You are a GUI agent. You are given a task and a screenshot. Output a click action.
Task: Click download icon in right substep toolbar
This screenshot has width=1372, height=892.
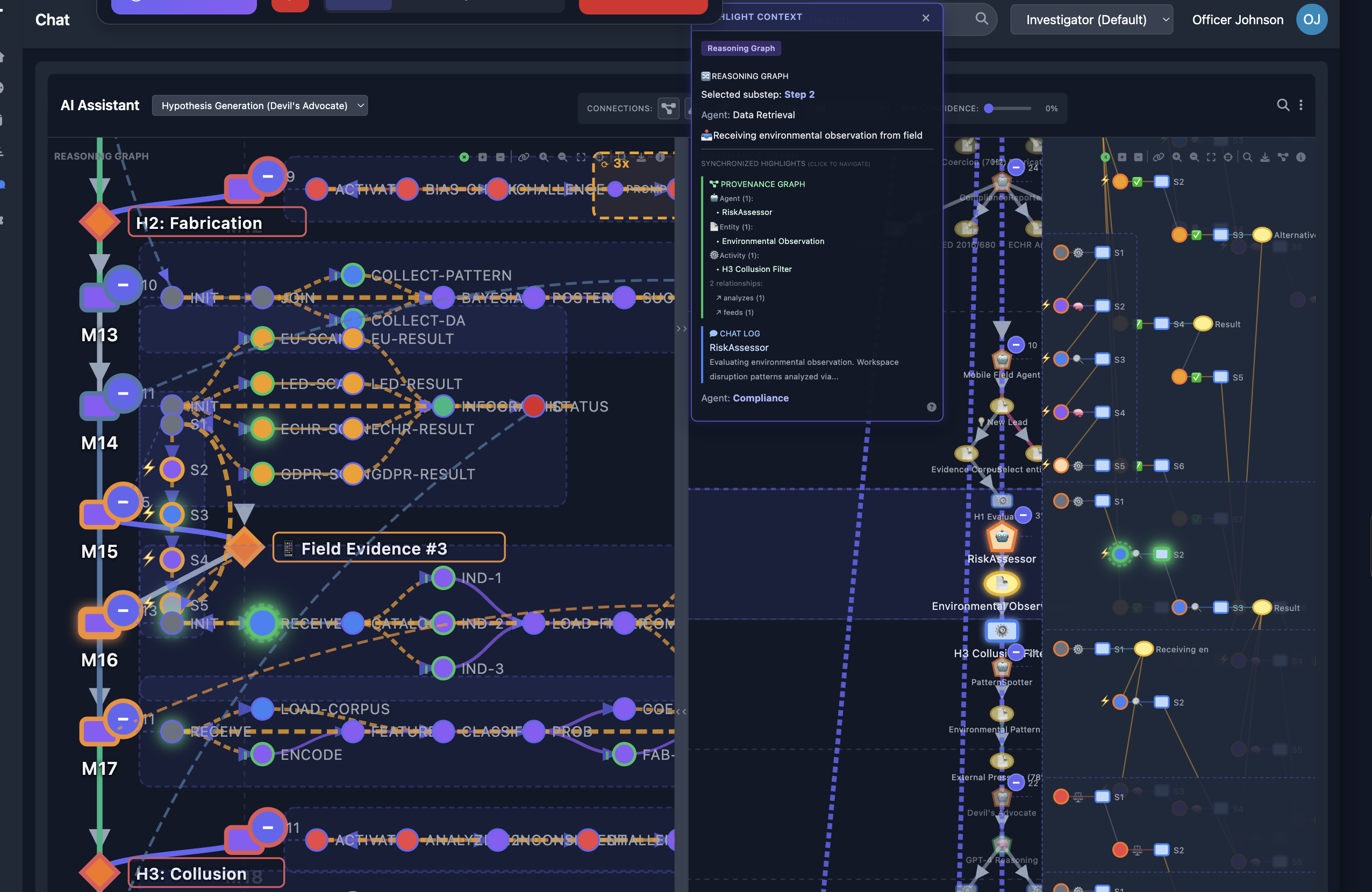tap(1265, 157)
